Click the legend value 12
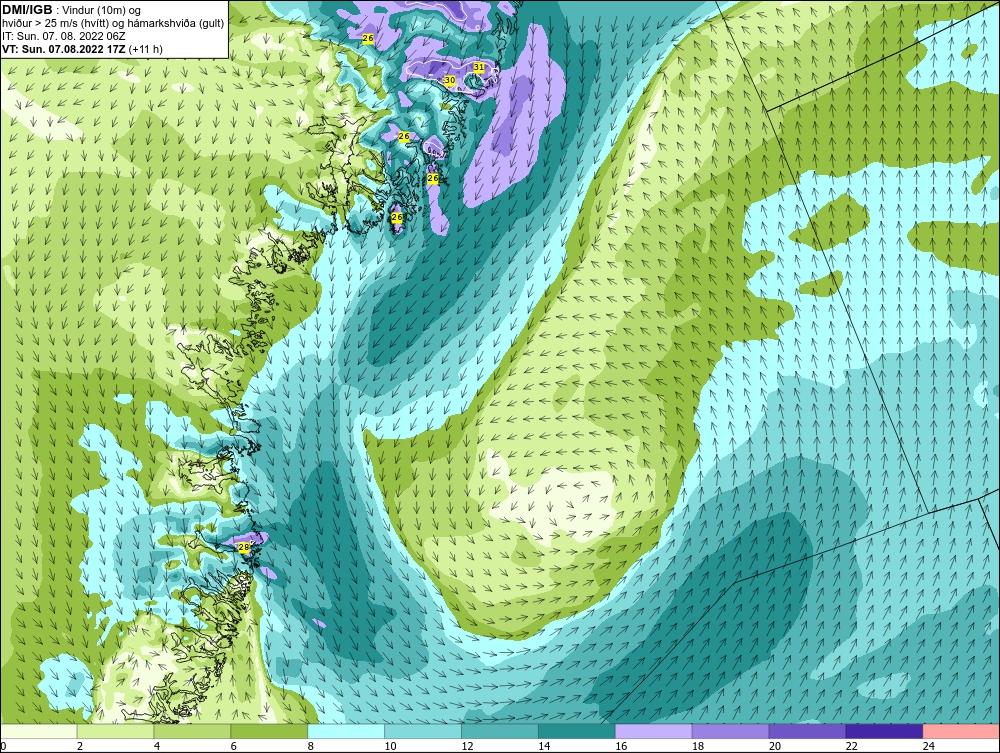This screenshot has width=1000, height=753. click(x=467, y=746)
